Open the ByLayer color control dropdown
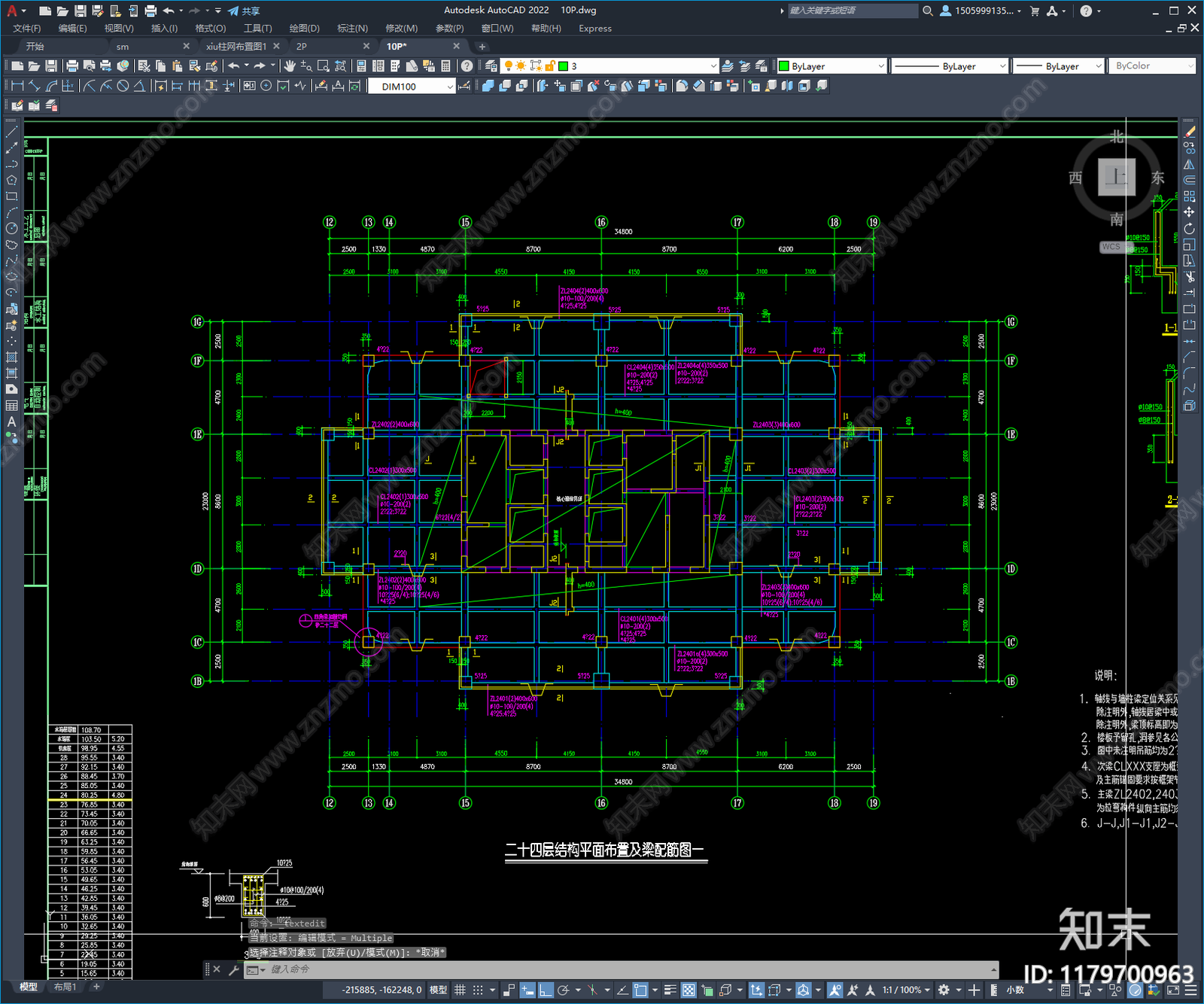1204x1004 pixels. [x=832, y=66]
